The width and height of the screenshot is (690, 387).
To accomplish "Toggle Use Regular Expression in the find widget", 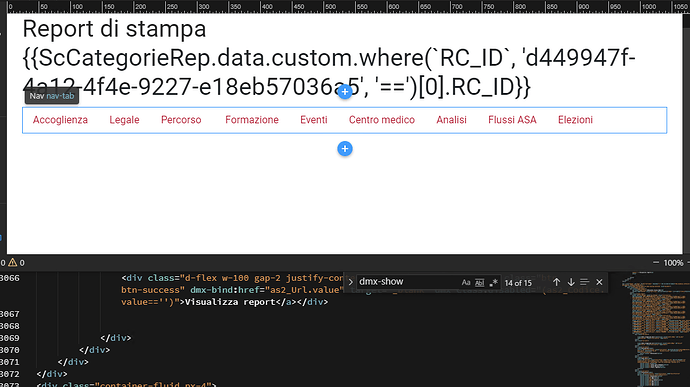I will pos(493,283).
